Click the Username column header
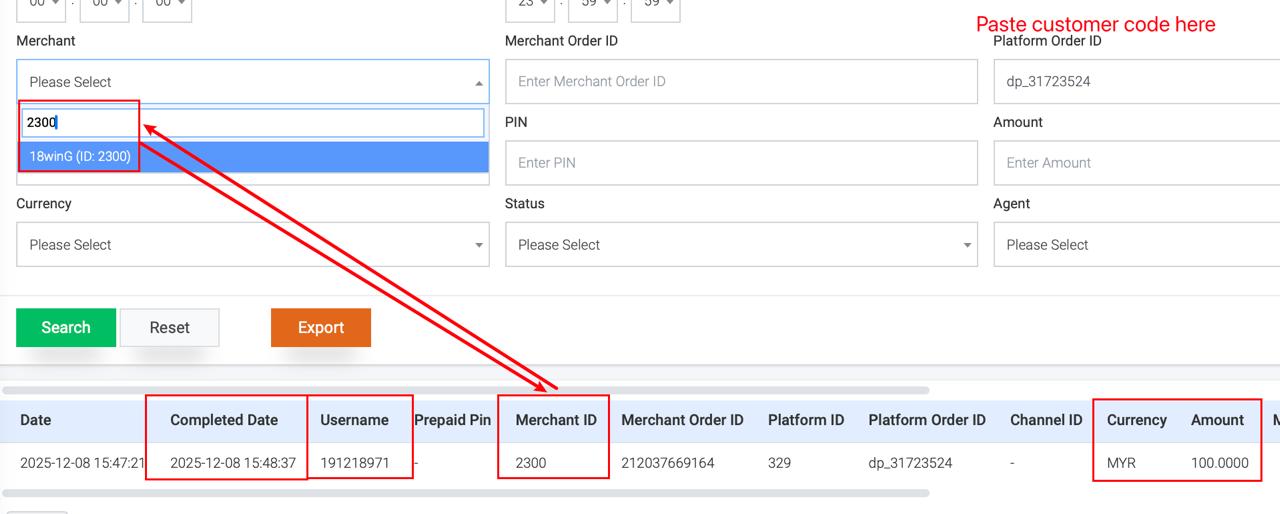The width and height of the screenshot is (1280, 514). (x=354, y=420)
